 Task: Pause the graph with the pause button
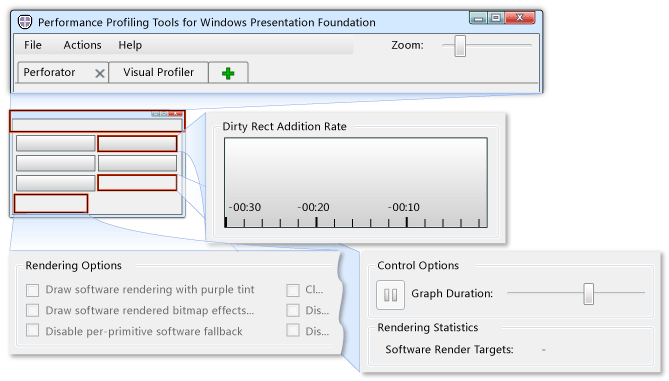pyautogui.click(x=390, y=294)
